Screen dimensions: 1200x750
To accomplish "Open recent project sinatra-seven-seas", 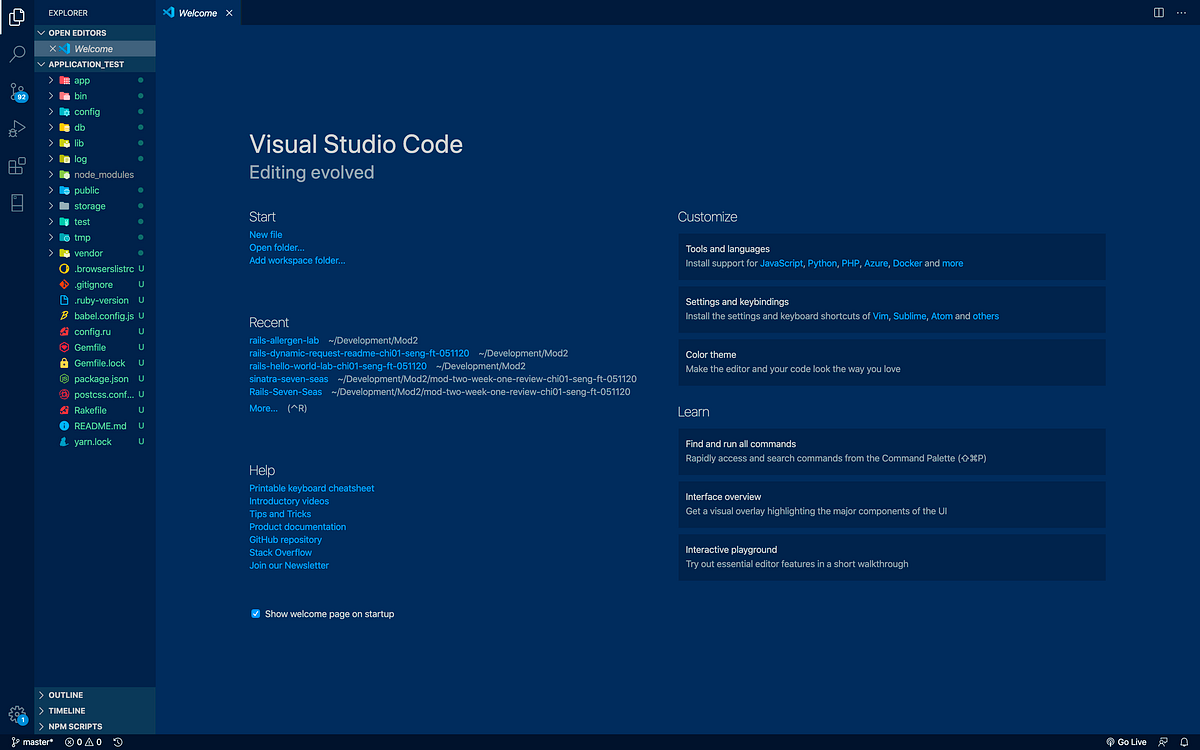I will (288, 379).
